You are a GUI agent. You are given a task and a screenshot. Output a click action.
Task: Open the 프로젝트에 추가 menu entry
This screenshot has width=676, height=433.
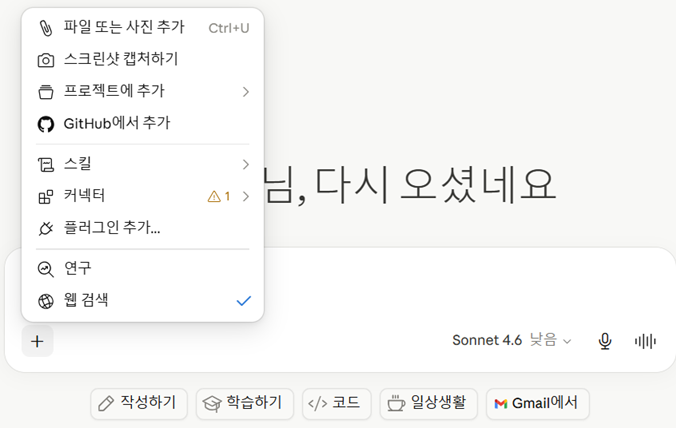[x=143, y=92]
